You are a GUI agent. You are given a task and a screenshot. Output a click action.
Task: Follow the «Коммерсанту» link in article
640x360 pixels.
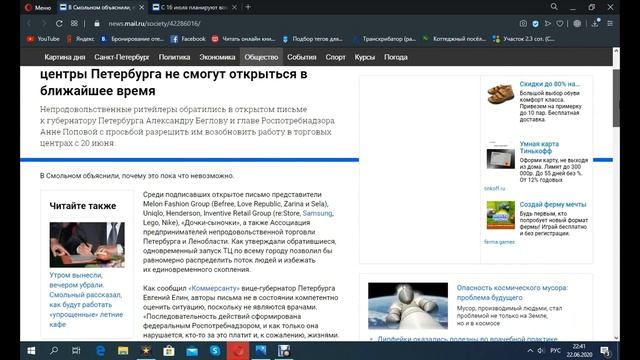coord(214,288)
